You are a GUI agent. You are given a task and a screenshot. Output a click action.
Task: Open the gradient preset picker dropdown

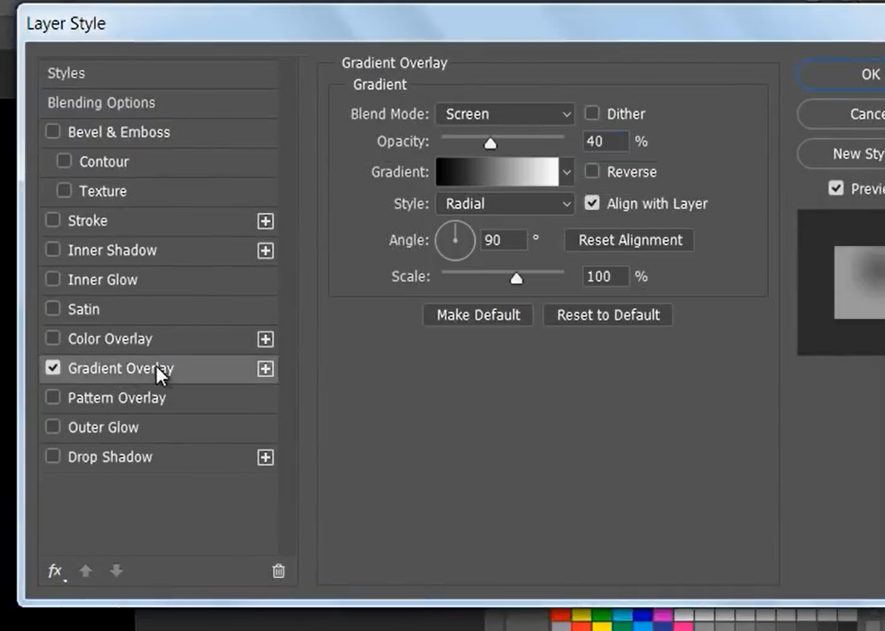coord(566,172)
